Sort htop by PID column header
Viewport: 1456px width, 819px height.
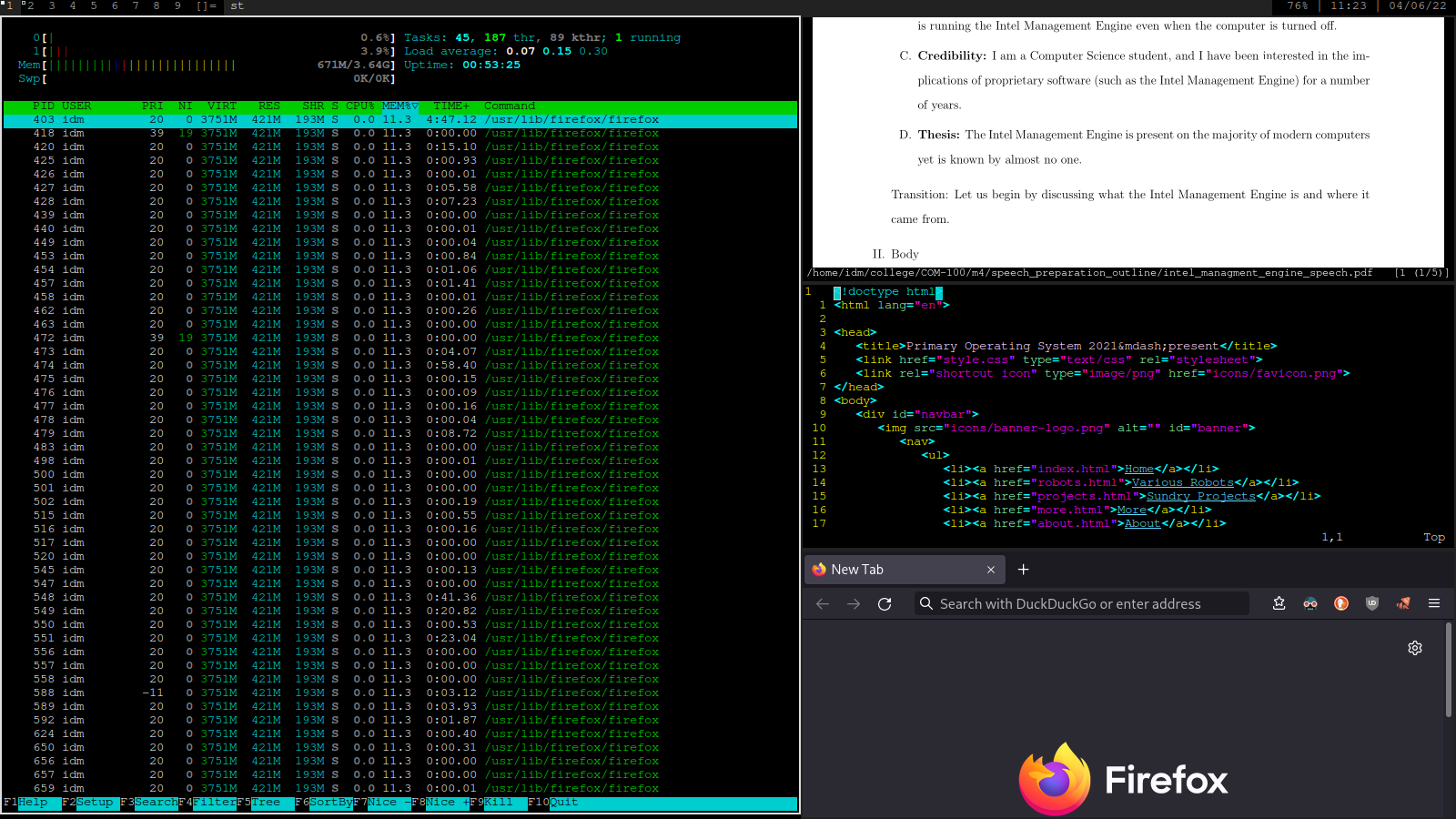[44, 106]
